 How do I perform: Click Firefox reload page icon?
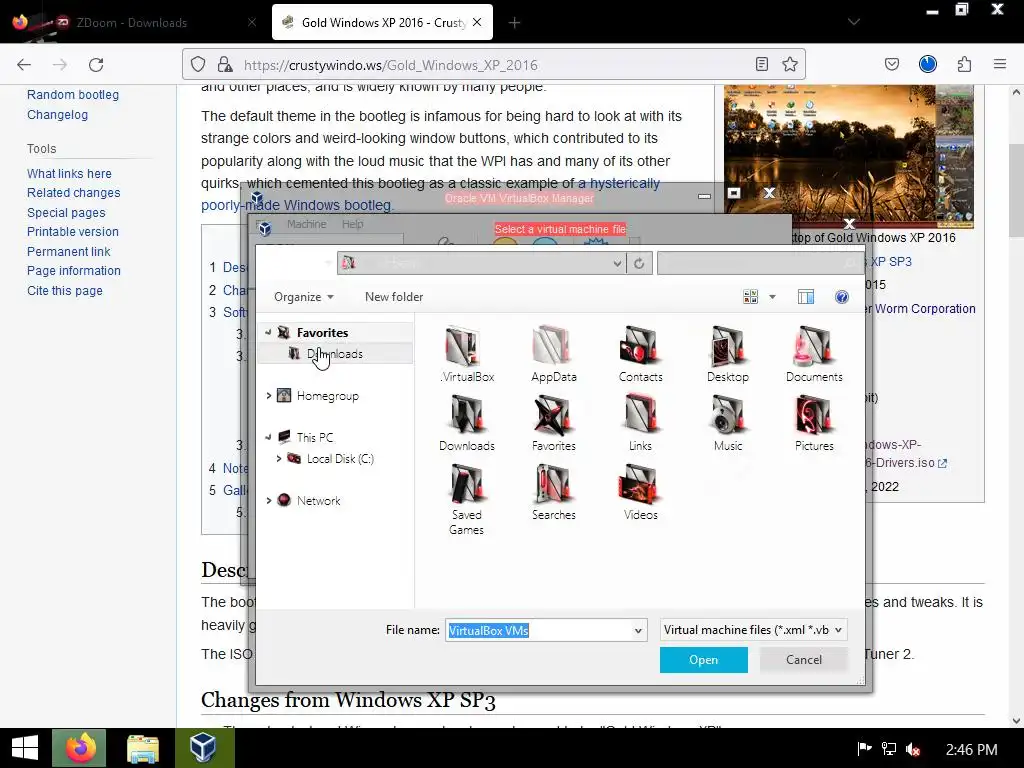96,65
